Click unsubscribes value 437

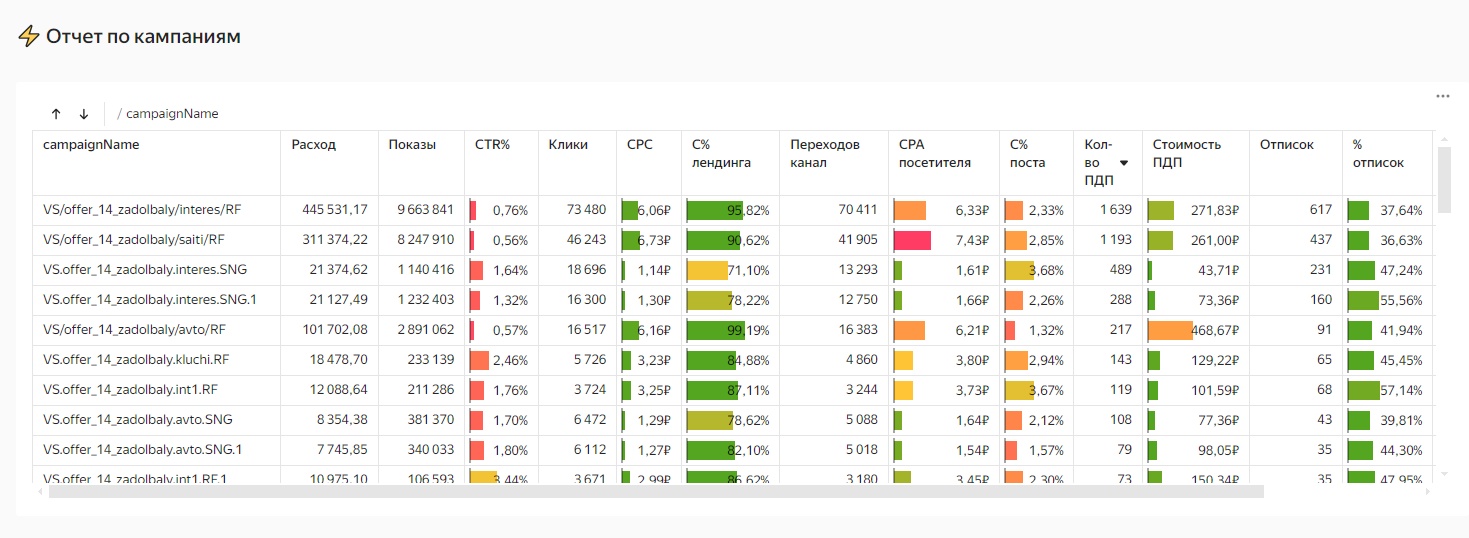[1321, 240]
